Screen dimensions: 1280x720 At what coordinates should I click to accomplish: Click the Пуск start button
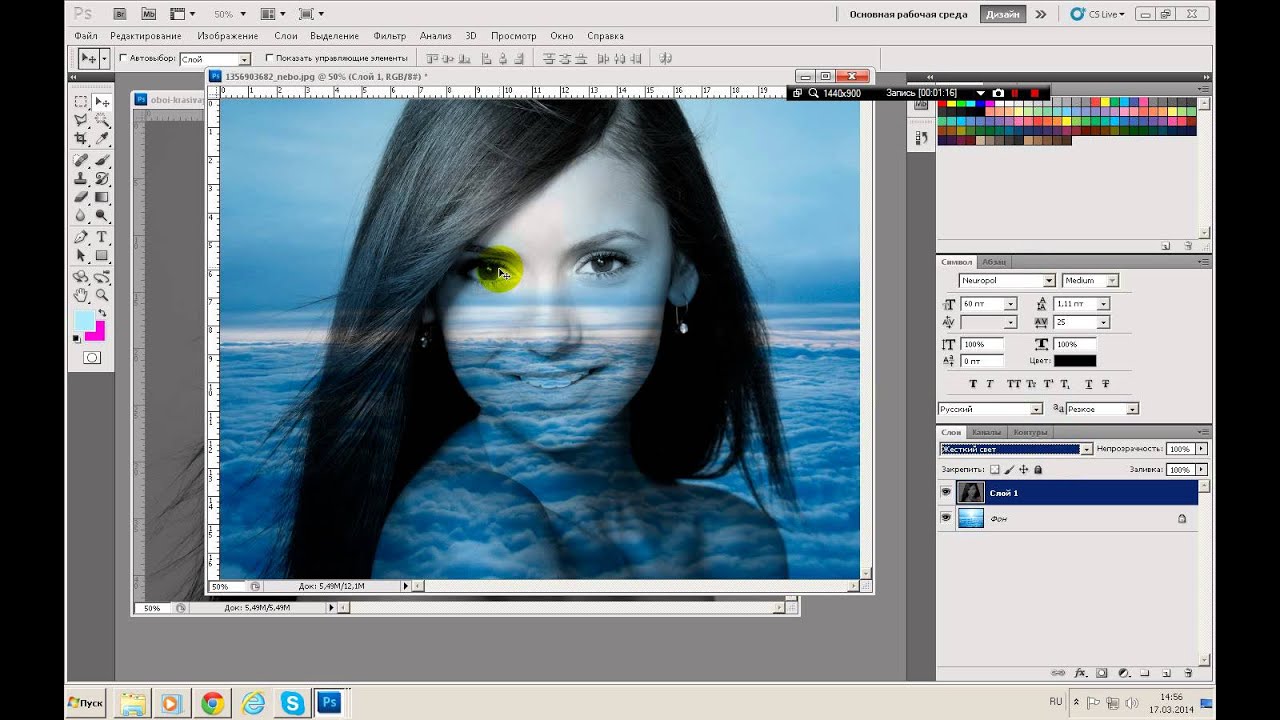pos(86,703)
